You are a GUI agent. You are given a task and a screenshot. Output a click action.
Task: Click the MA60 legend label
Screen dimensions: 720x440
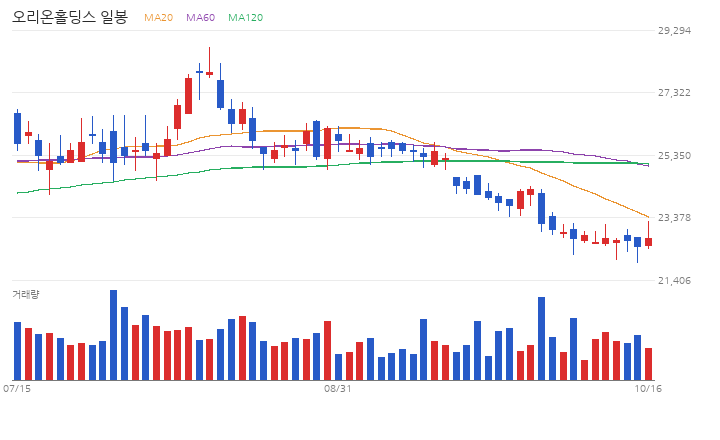pyautogui.click(x=200, y=17)
